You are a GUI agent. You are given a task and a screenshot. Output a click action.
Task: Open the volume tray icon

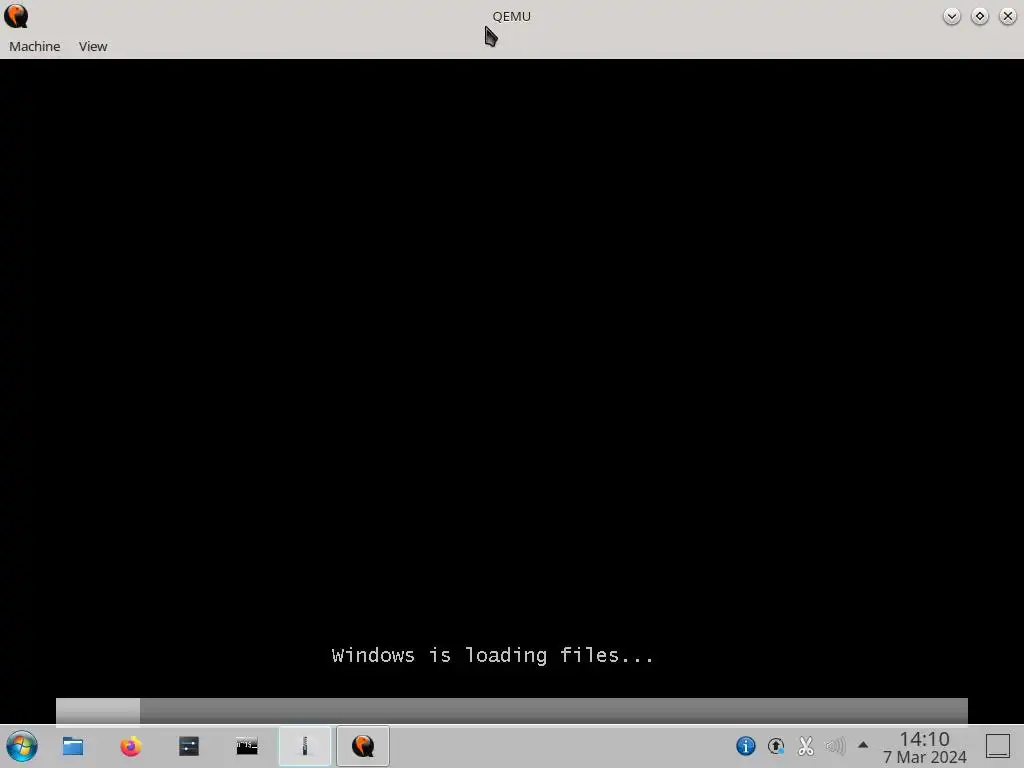click(x=835, y=746)
